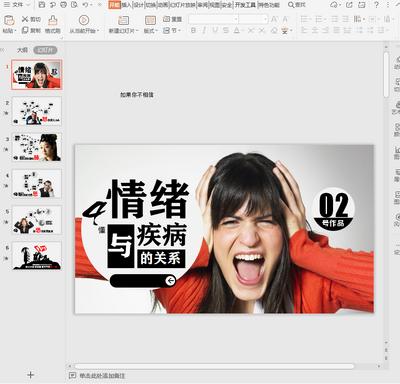Click the align text left icon
Image resolution: width=400 pixels, height=384 pixels.
point(304,31)
